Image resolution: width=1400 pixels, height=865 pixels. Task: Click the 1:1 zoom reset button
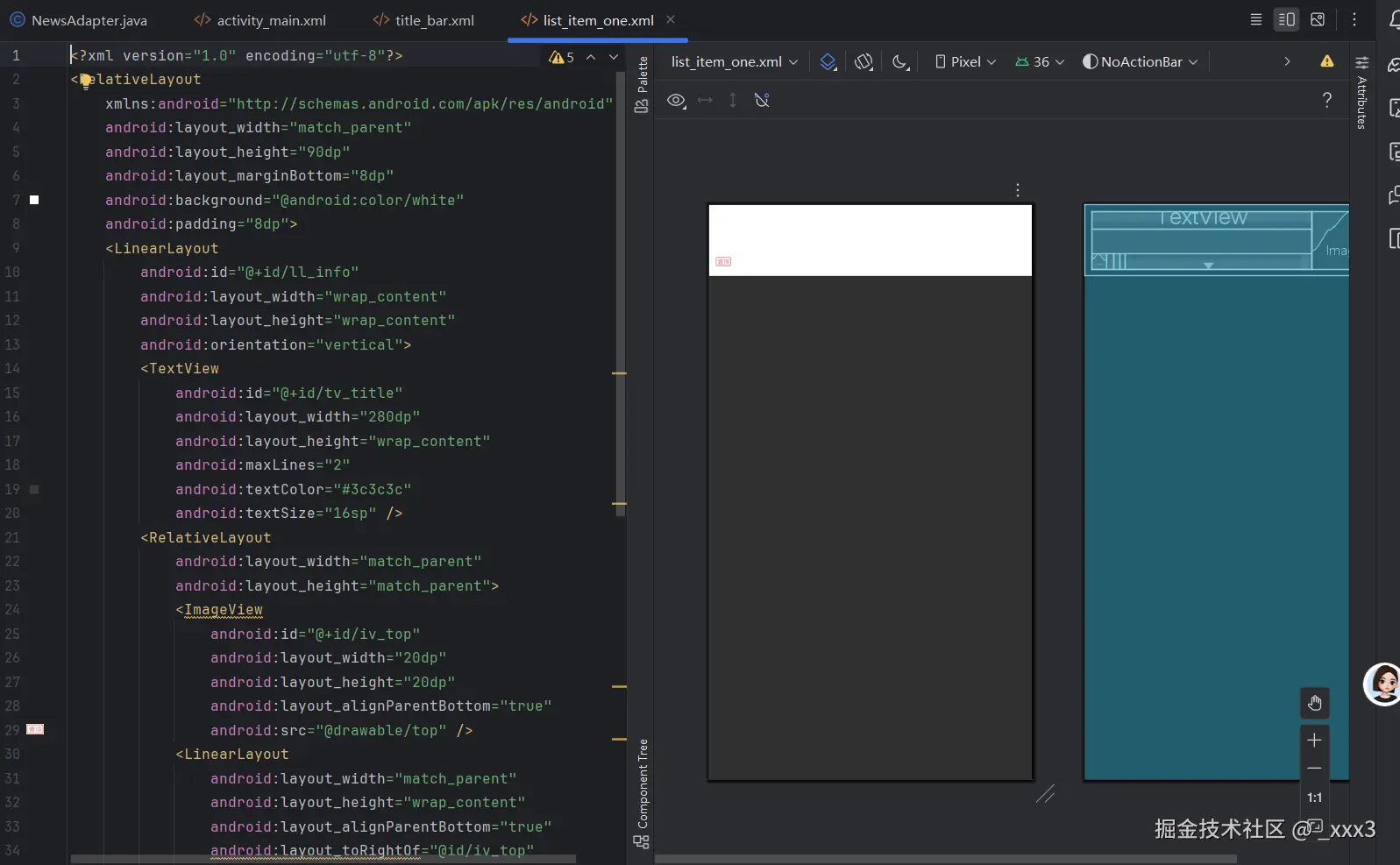(1314, 798)
